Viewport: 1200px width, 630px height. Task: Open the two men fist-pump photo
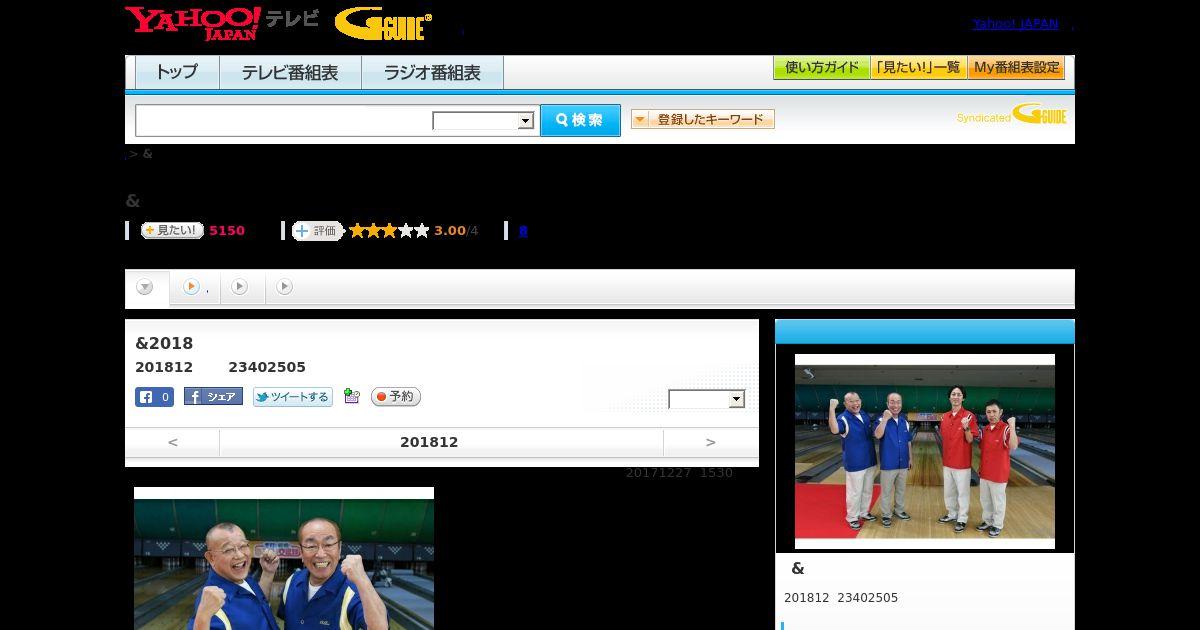pos(284,559)
